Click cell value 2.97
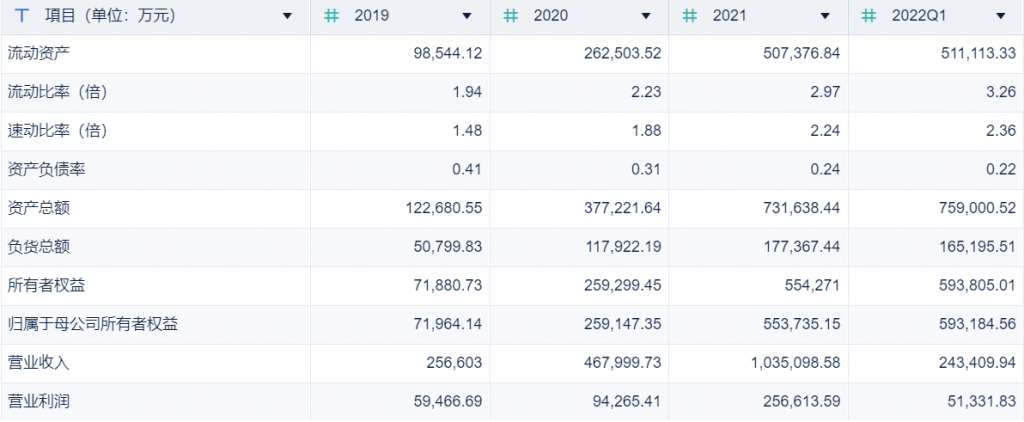This screenshot has width=1024, height=422. [825, 93]
